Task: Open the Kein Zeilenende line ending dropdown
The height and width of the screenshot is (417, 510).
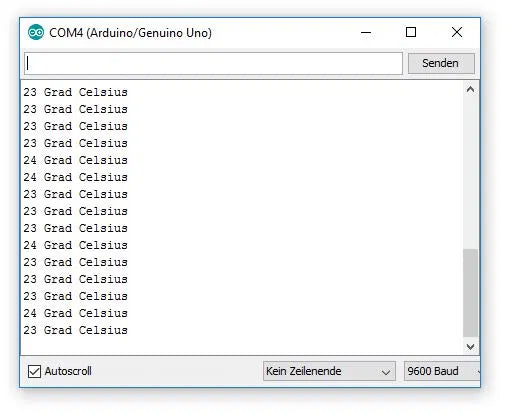Action: (x=329, y=371)
